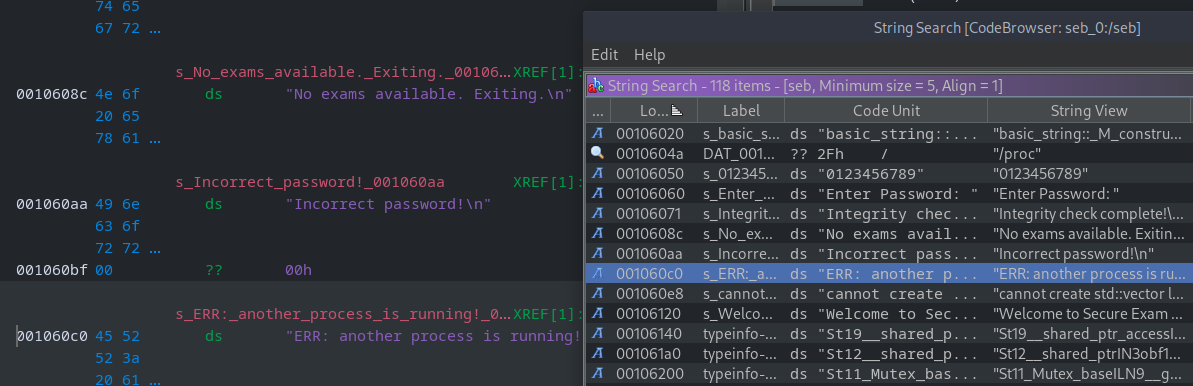
Task: Click label s_ERR:_a... in selected row
Action: click(741, 273)
